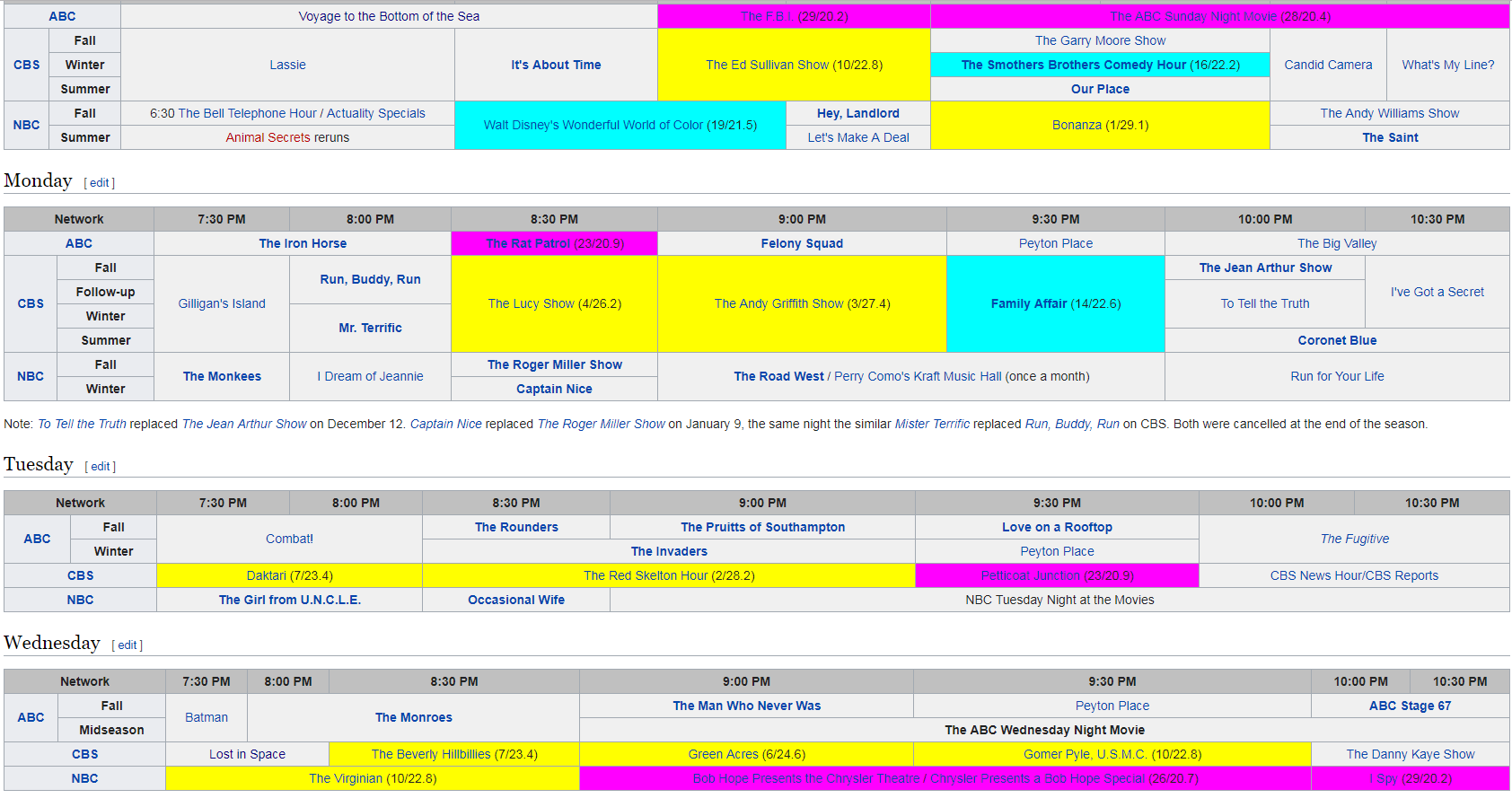Click the To Tell the Truth note link
This screenshot has width=1512, height=807.
click(x=82, y=424)
